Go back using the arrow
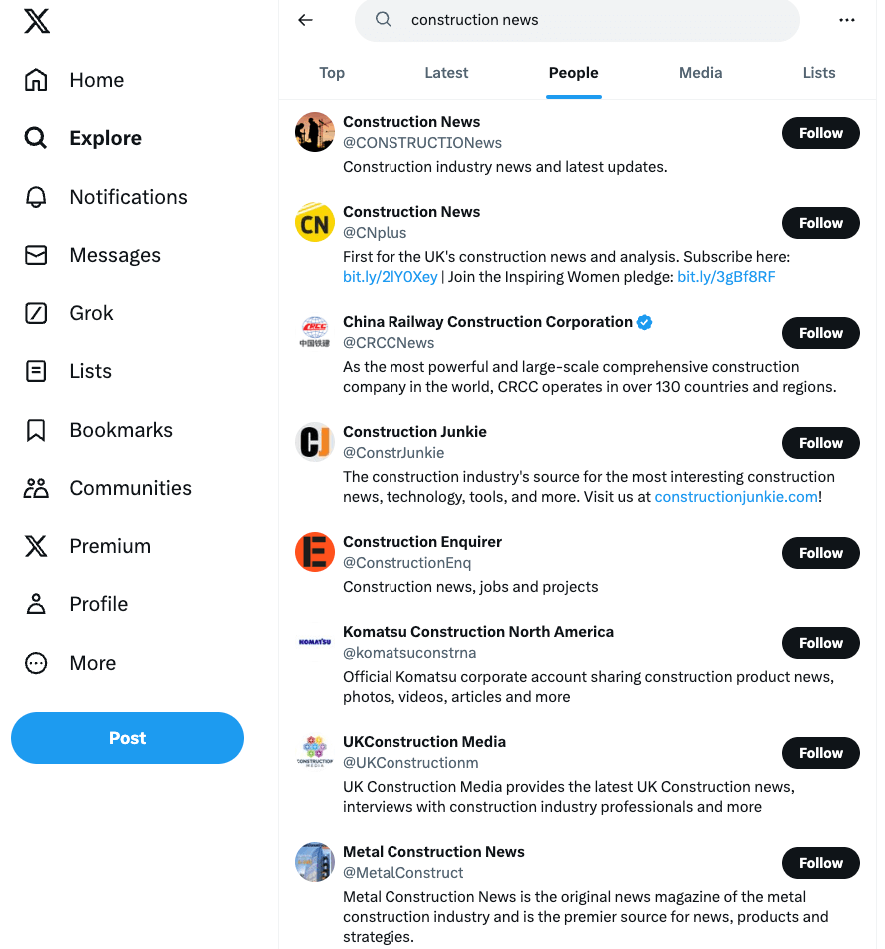 point(305,20)
